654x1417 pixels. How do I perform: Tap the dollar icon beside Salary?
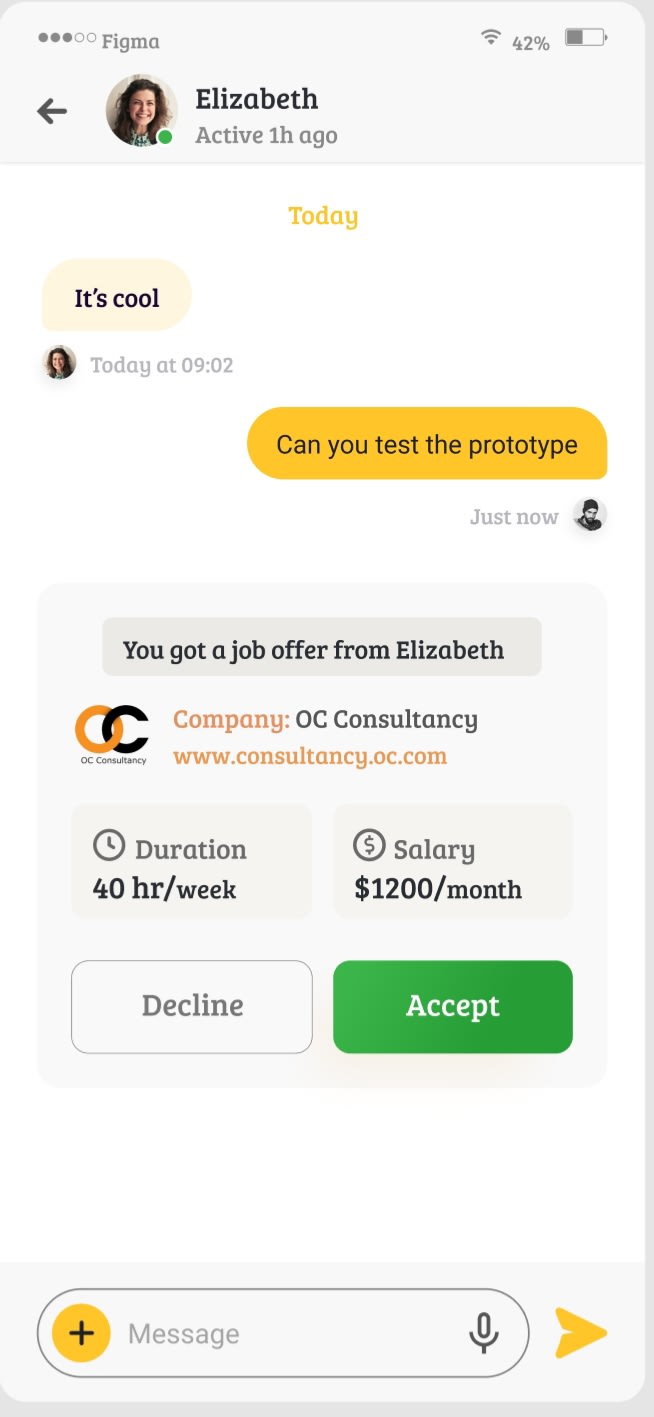click(x=369, y=846)
